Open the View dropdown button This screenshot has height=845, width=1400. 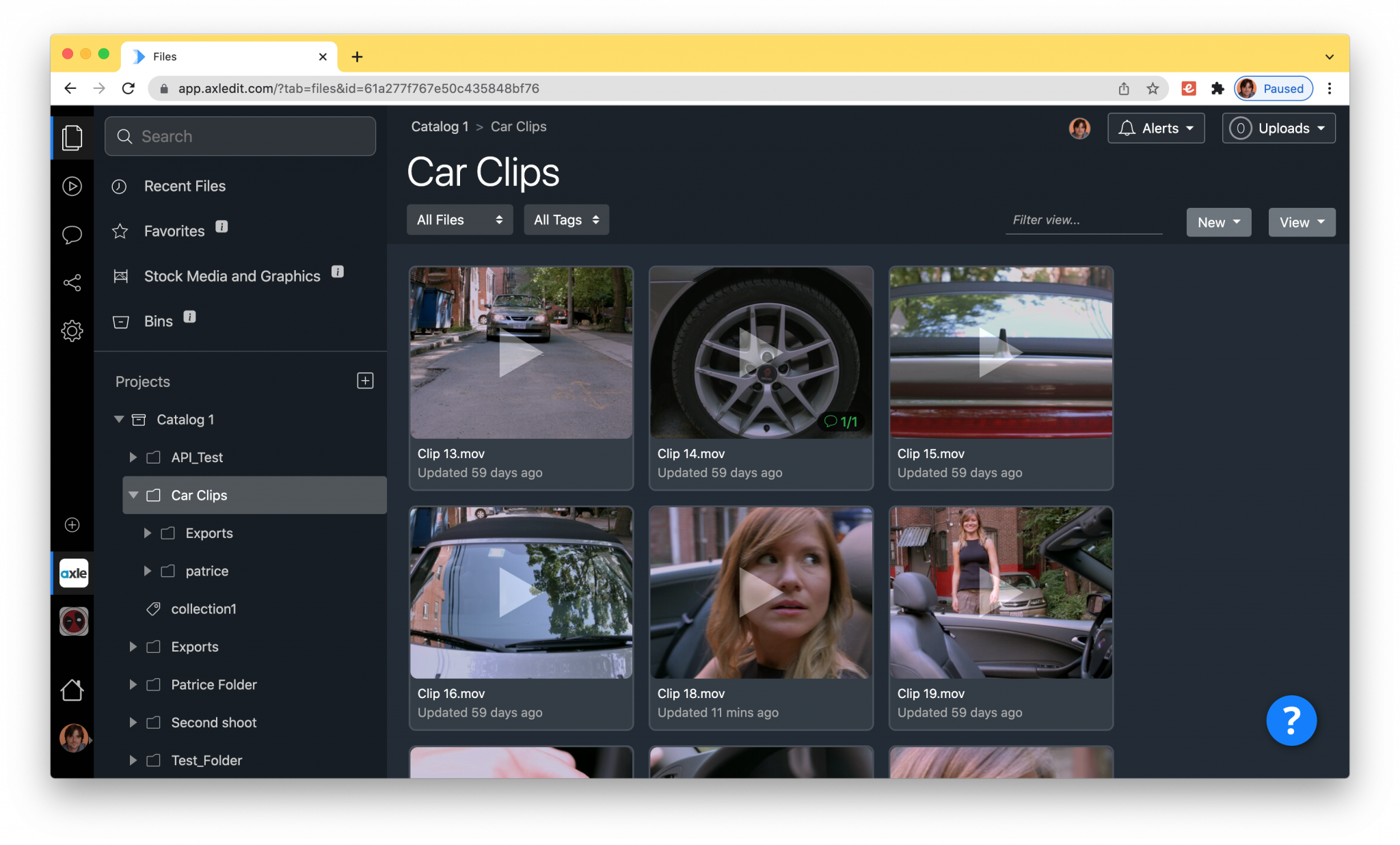point(1302,222)
